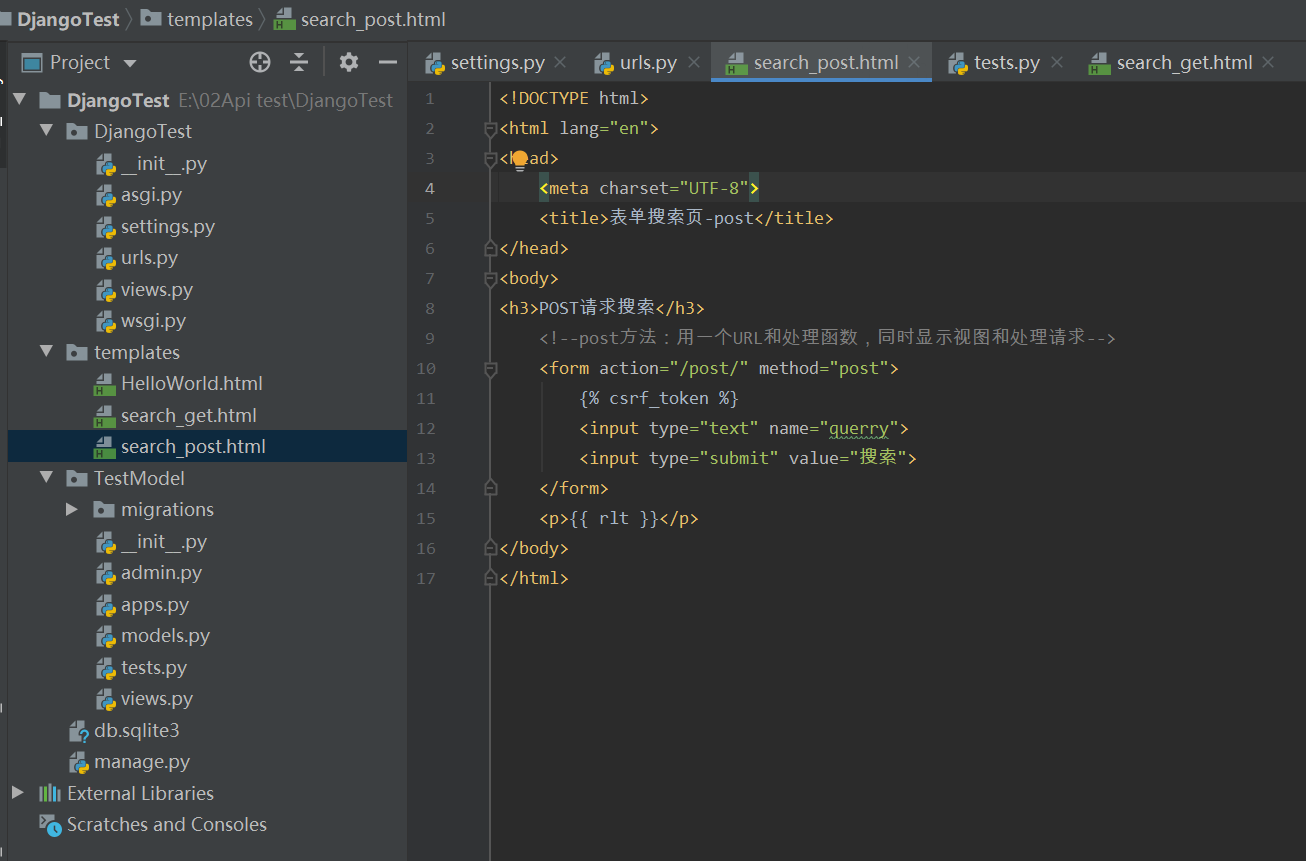This screenshot has width=1306, height=861.
Task: Click the Scratches and Consoles icon
Action: (50, 824)
